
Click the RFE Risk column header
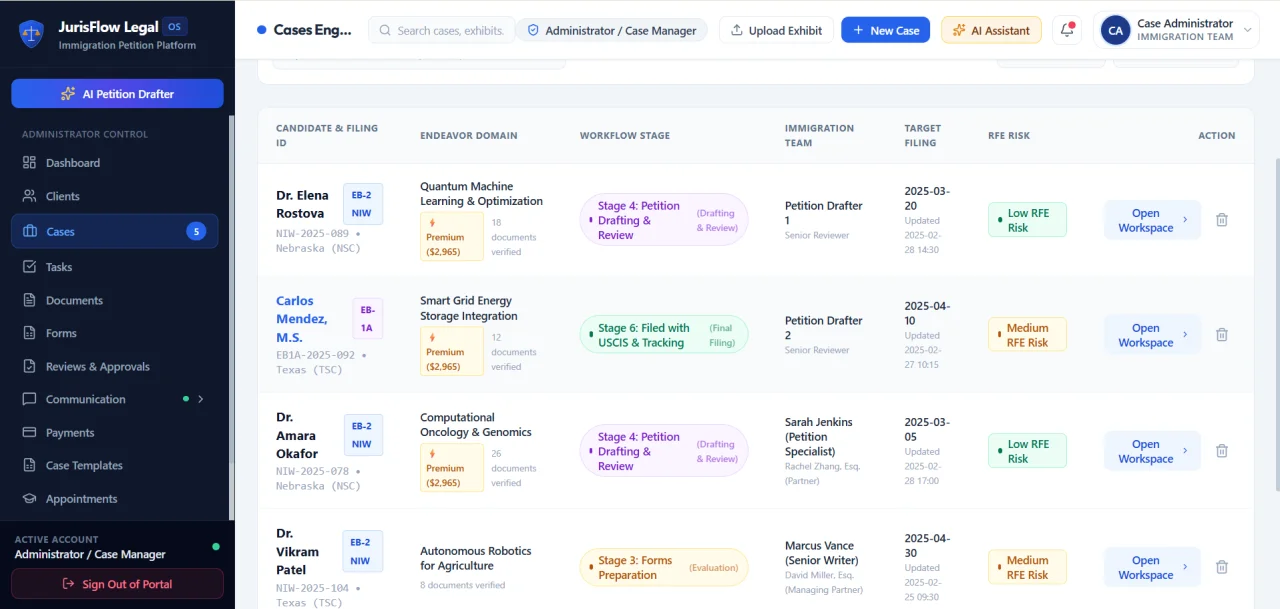pos(1009,135)
